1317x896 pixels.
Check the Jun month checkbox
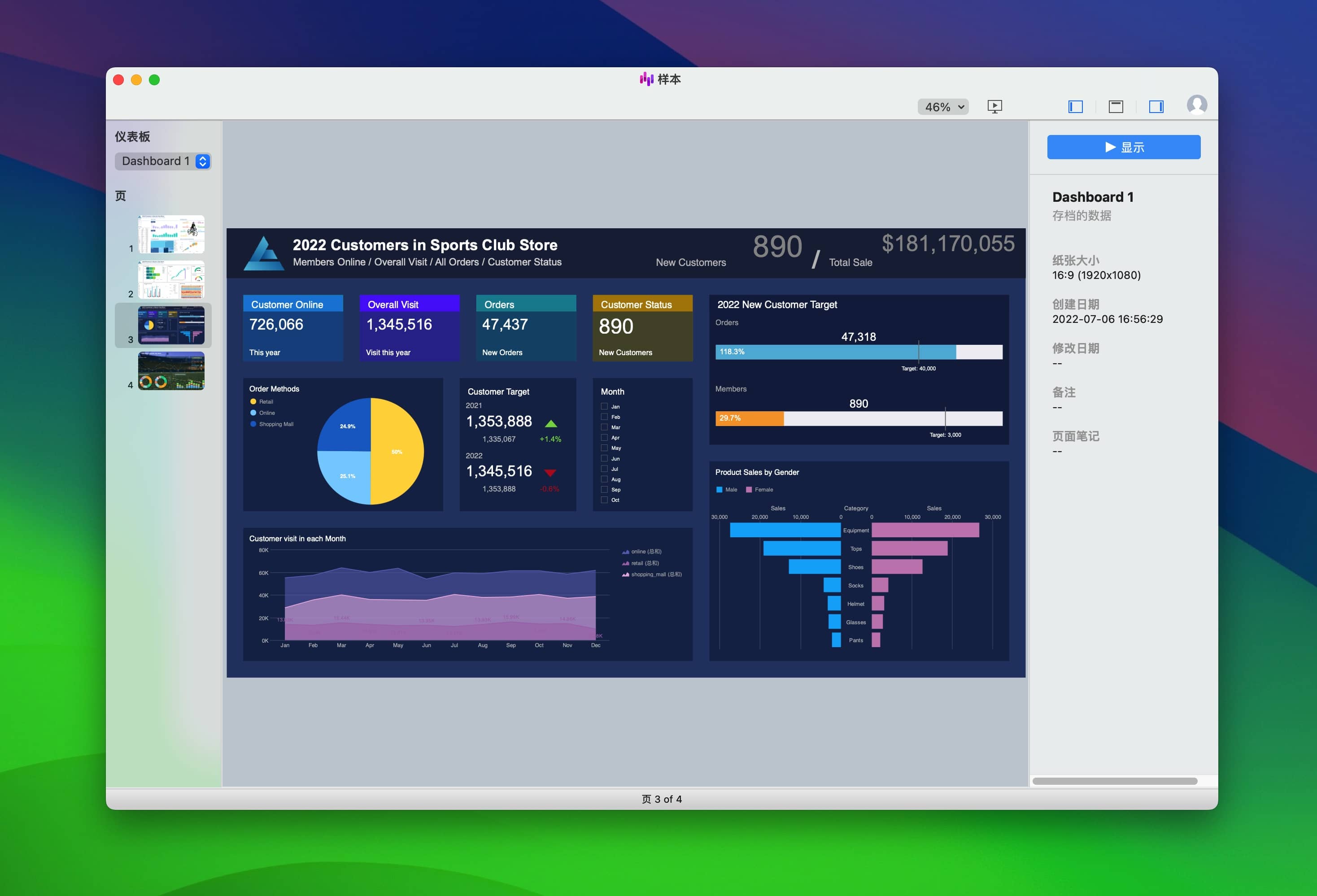pos(605,459)
